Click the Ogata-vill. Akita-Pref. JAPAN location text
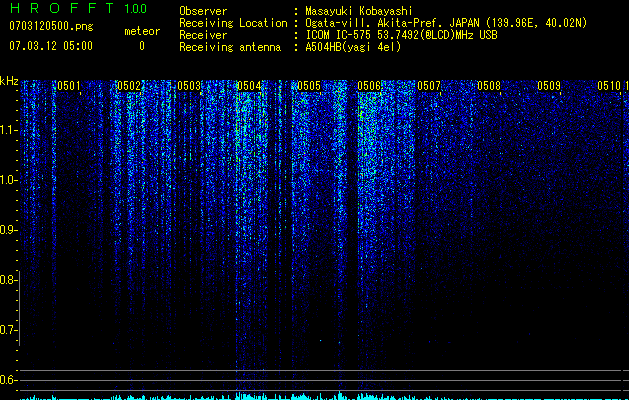629x400 pixels. (x=446, y=23)
